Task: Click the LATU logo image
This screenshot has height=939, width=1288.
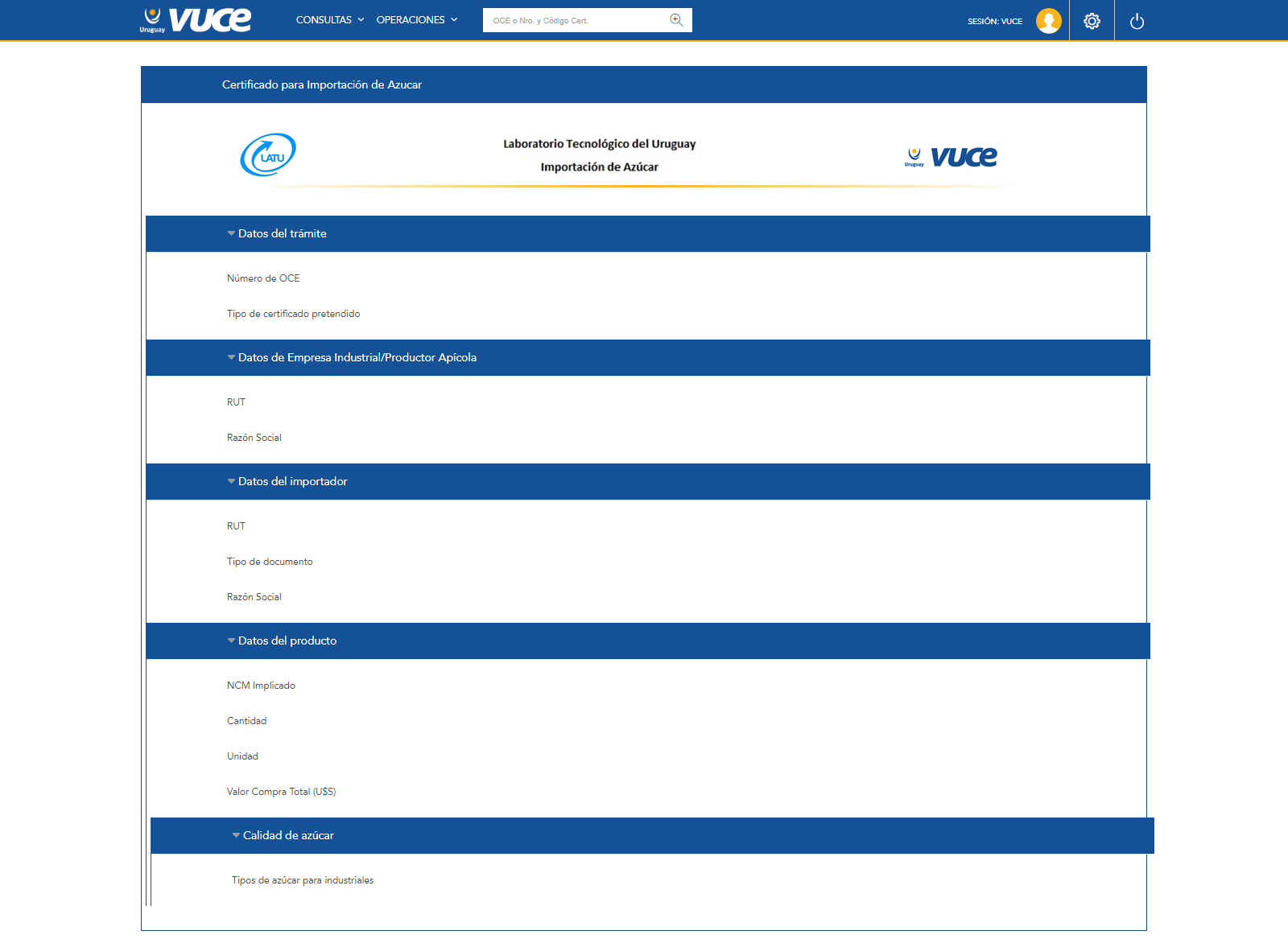Action: pos(268,154)
